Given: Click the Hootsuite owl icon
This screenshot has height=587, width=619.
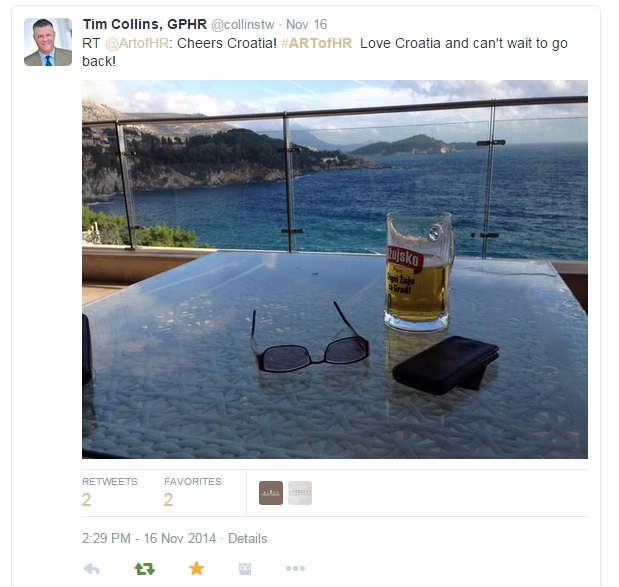Looking at the screenshot, I should click(245, 568).
